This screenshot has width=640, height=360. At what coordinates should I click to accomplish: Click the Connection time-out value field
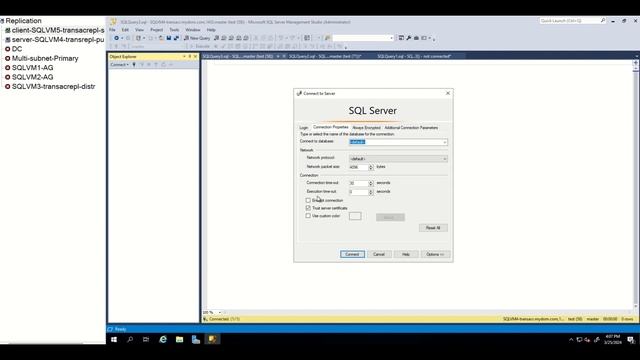click(x=359, y=183)
